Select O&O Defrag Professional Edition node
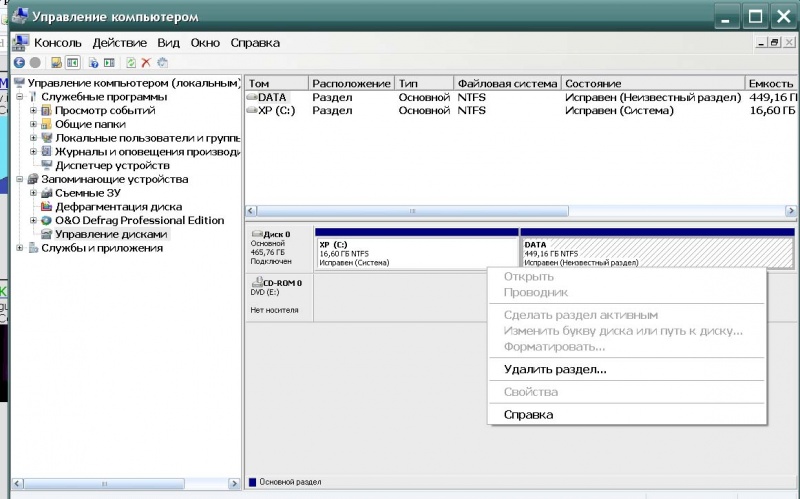Image resolution: width=800 pixels, height=499 pixels. (x=139, y=220)
